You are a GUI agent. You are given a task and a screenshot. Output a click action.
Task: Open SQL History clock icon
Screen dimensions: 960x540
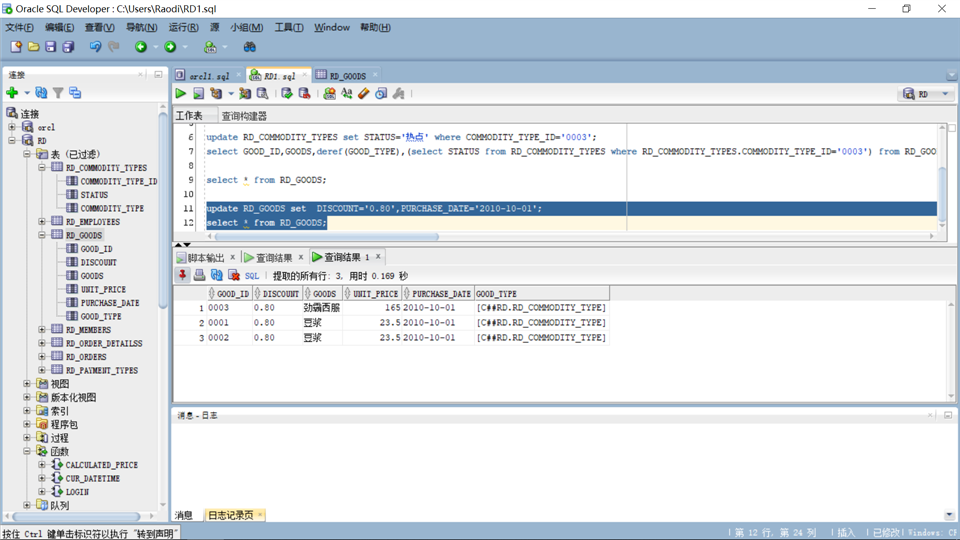pyautogui.click(x=381, y=94)
